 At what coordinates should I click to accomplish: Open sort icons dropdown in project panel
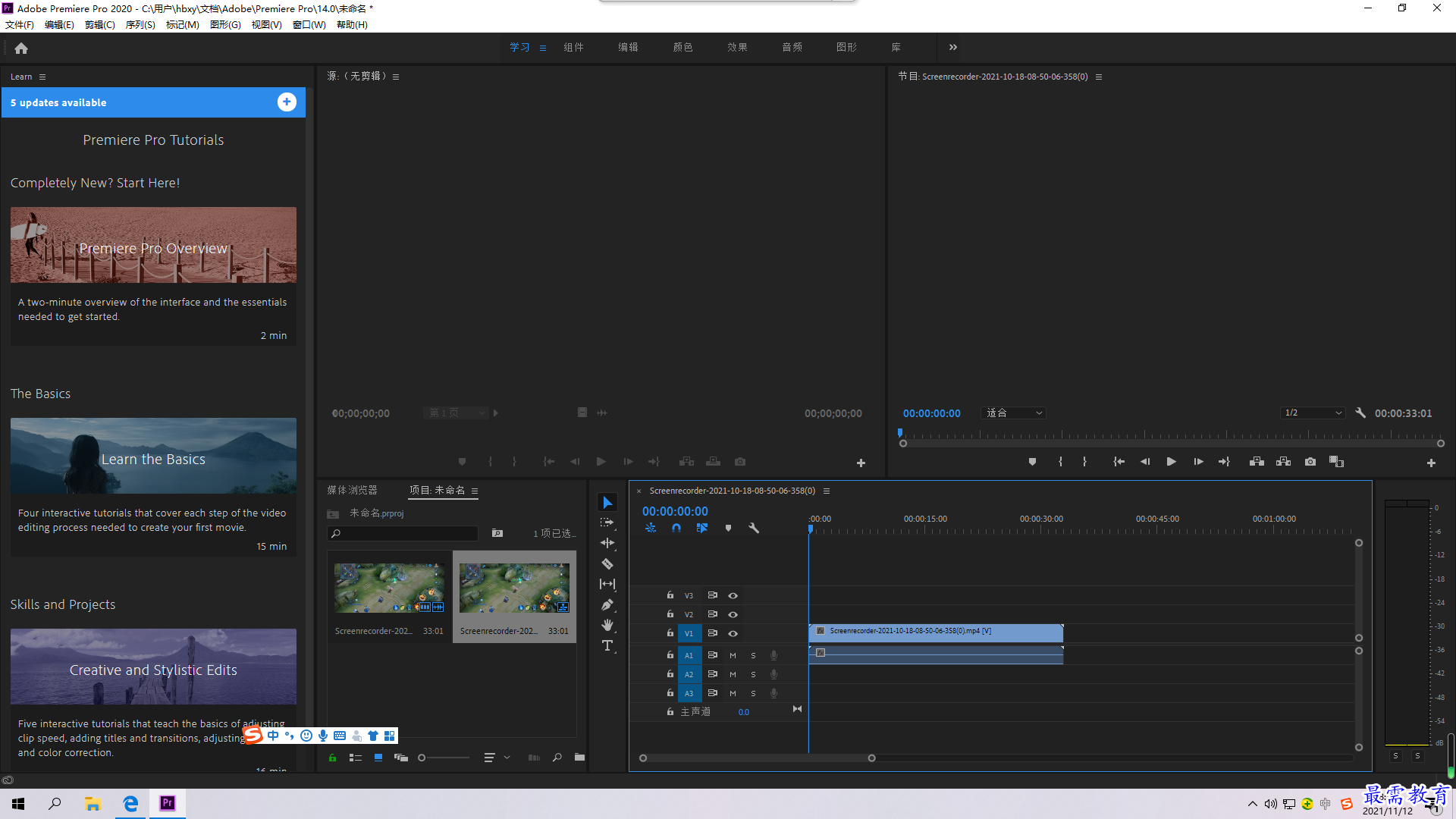click(x=497, y=757)
